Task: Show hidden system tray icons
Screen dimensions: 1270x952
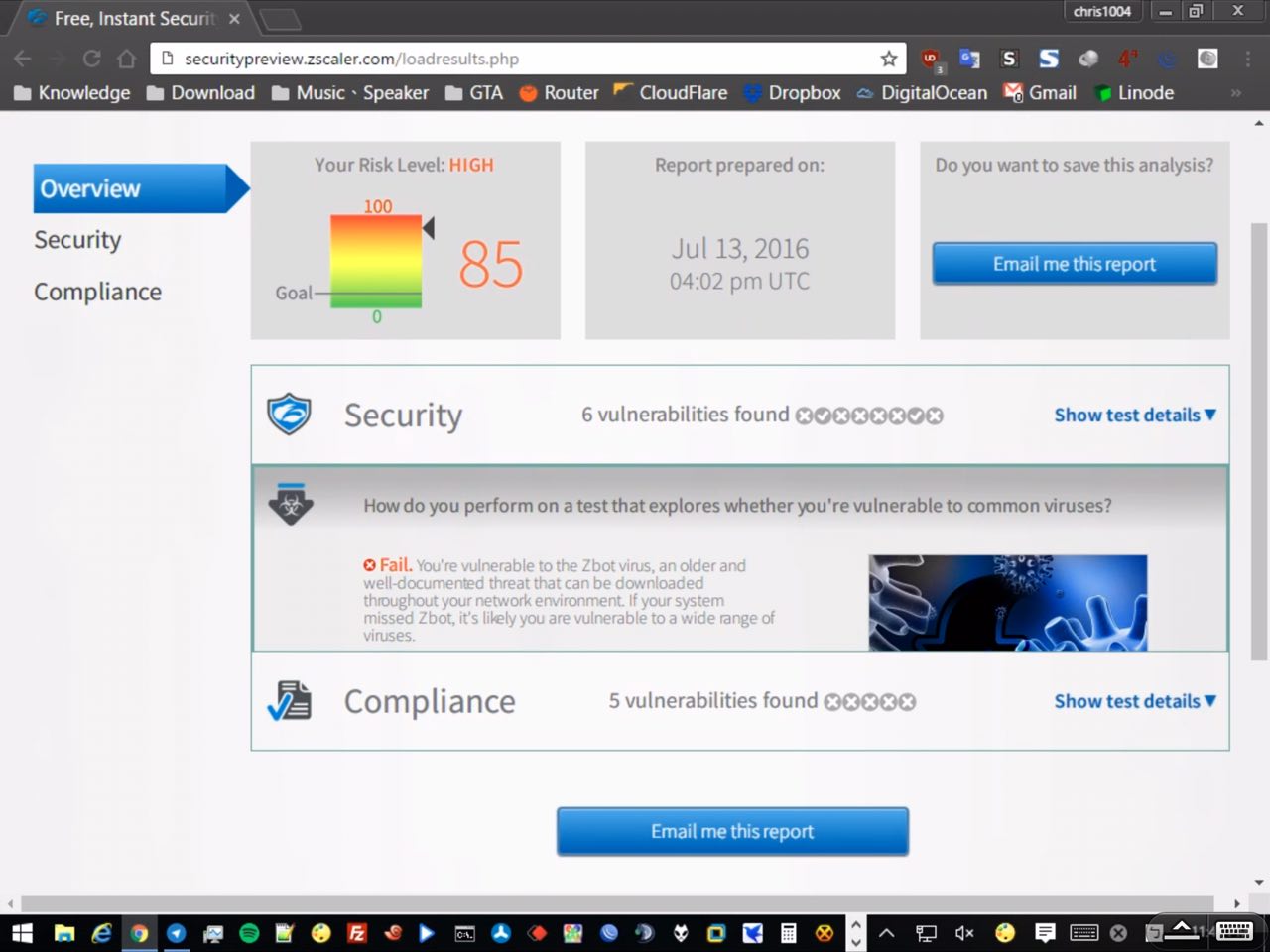Action: coord(887,933)
